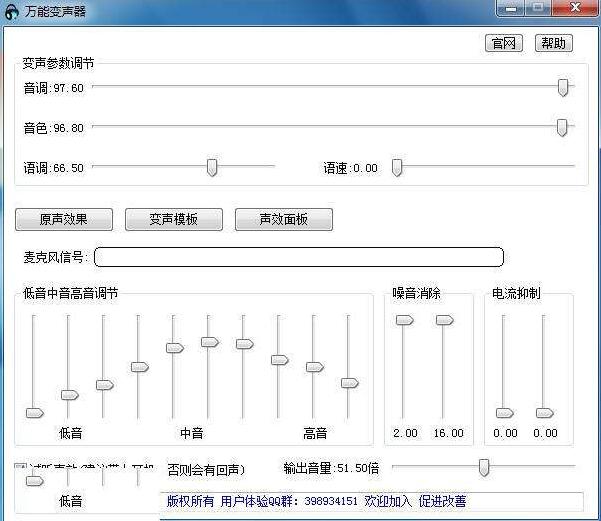The height and width of the screenshot is (521, 601).
Task: Click the first equalizer band slider handle
Action: tap(35, 413)
